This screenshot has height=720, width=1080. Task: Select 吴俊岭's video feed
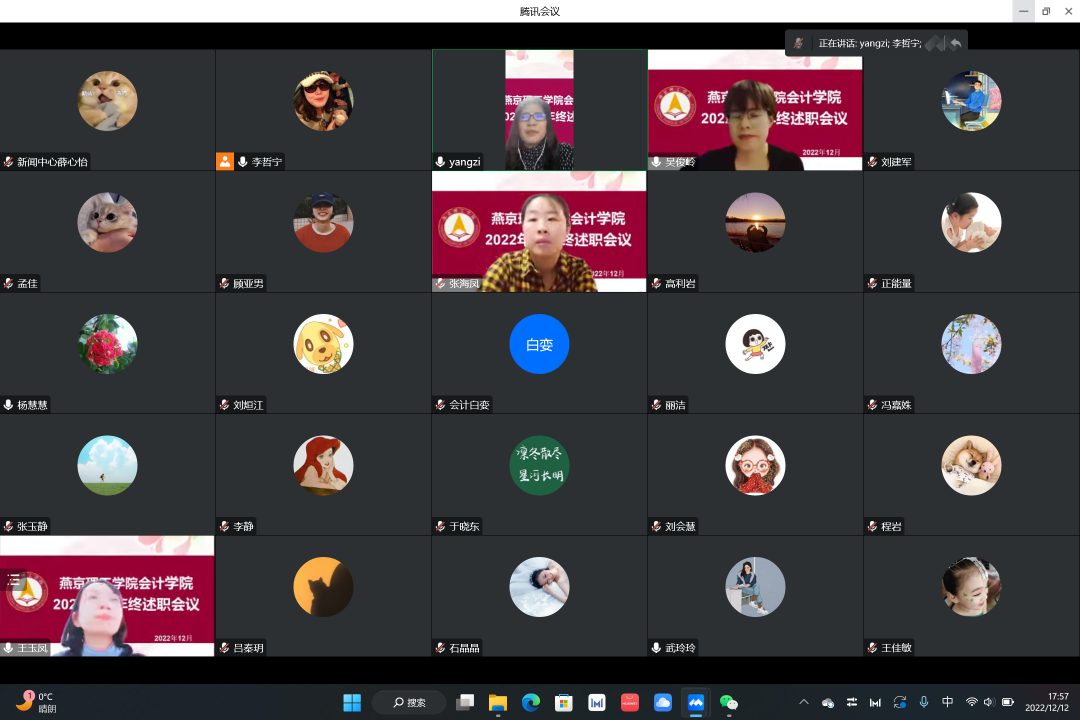755,110
